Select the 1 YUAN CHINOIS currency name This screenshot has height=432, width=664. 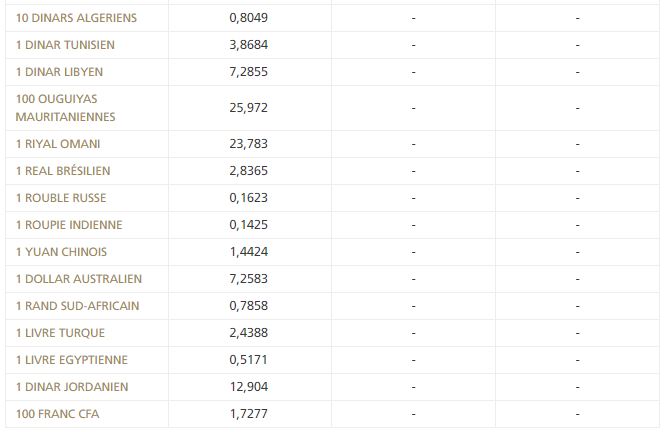click(61, 252)
